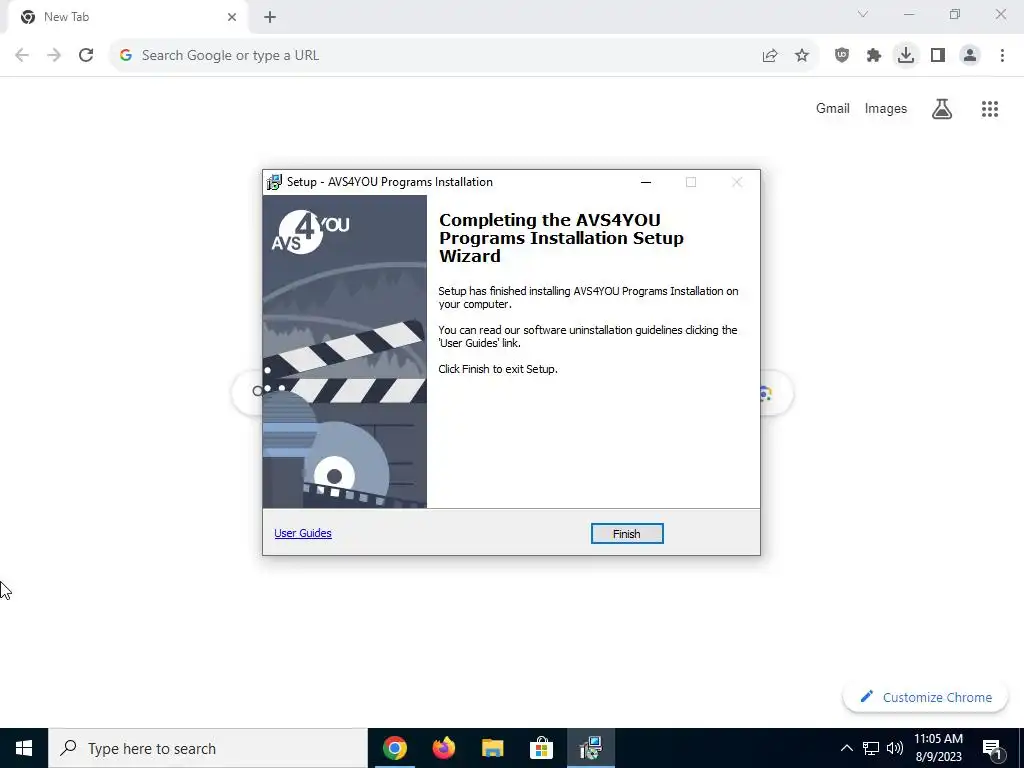This screenshot has height=768, width=1024.
Task: Go forward in Chrome
Action: (54, 56)
